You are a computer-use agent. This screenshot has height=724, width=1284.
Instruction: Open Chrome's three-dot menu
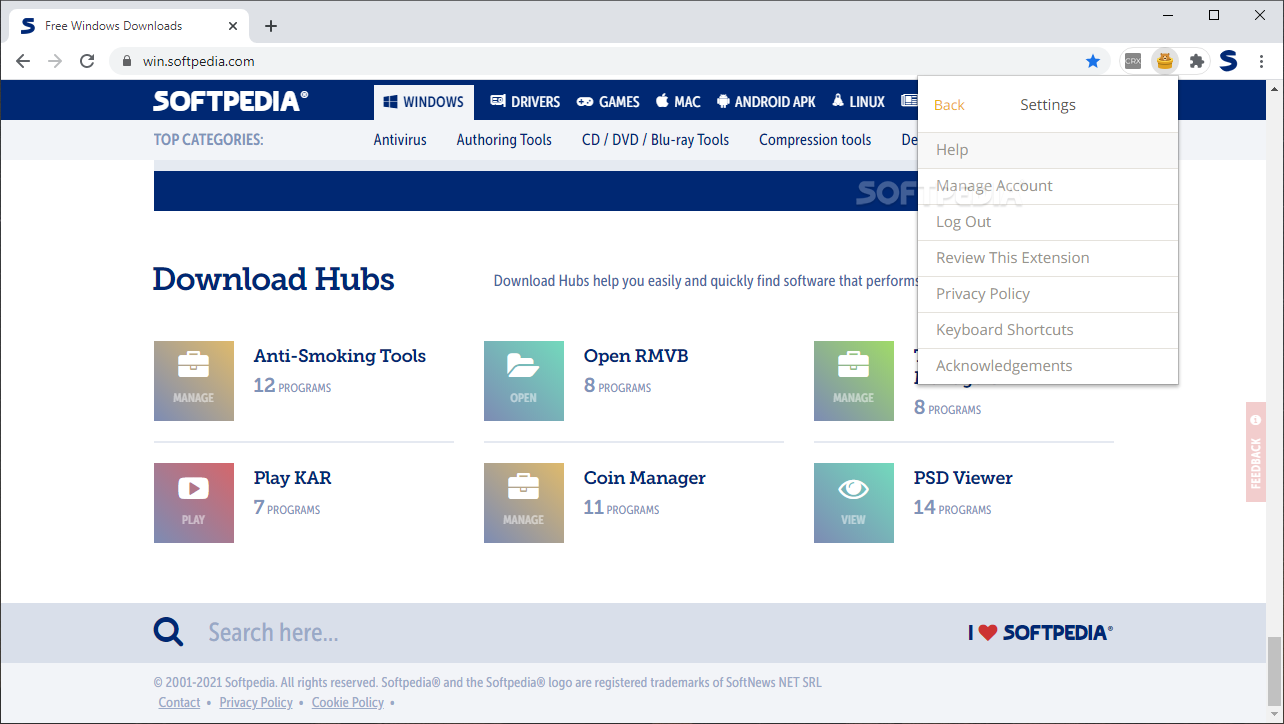tap(1262, 61)
